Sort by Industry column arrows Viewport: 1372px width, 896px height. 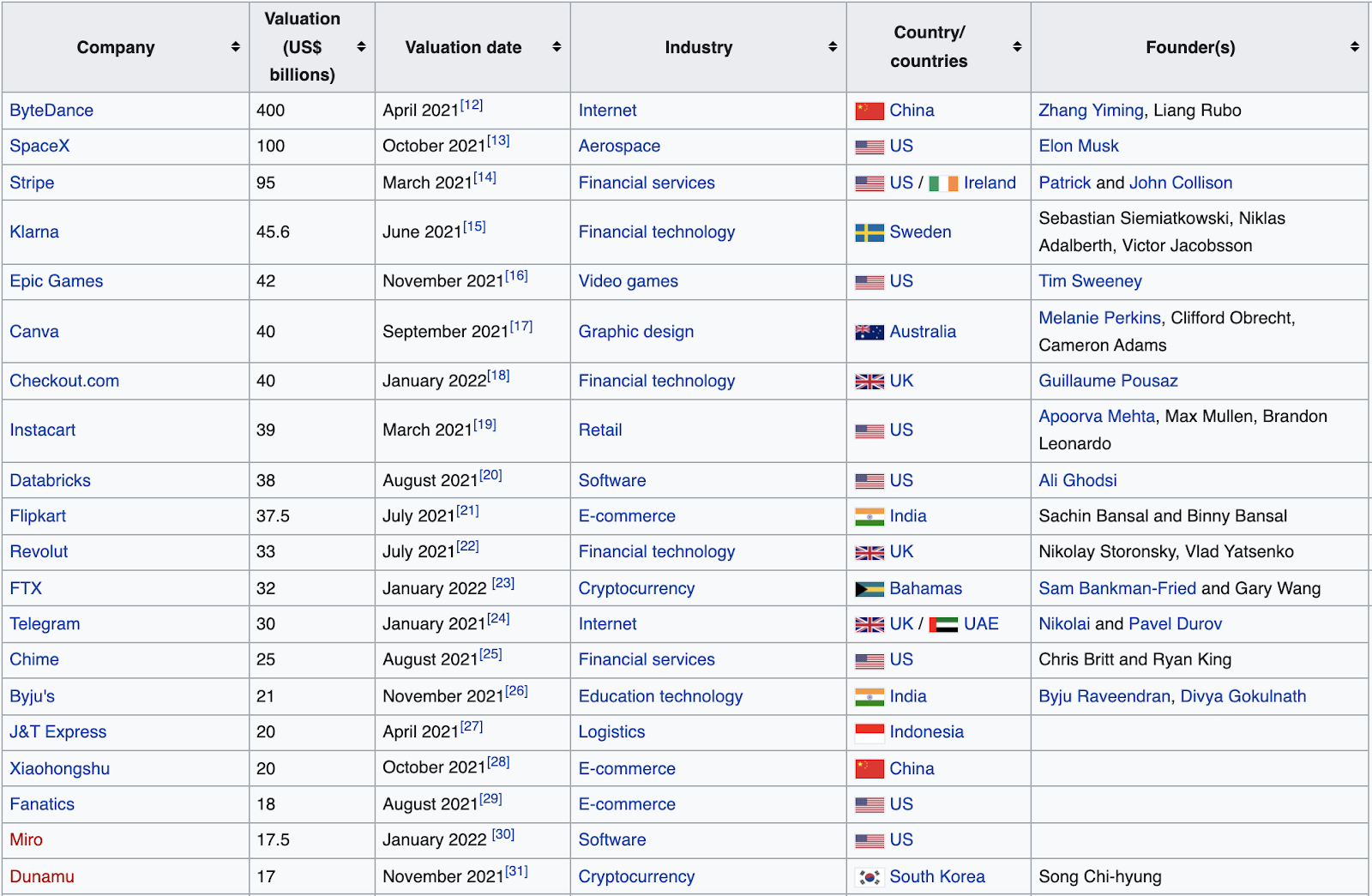click(x=833, y=47)
